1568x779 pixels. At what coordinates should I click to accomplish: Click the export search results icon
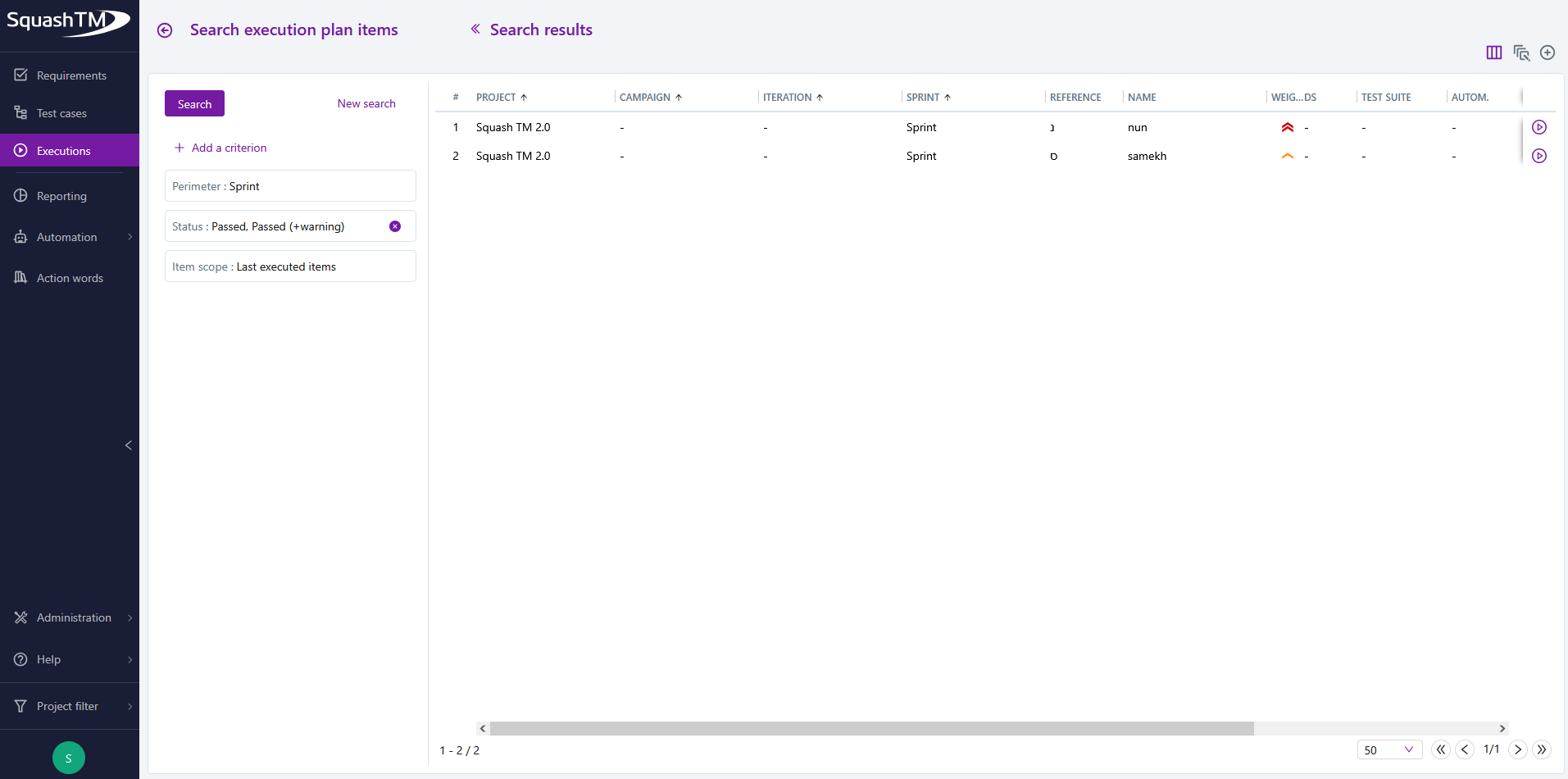pos(1520,52)
